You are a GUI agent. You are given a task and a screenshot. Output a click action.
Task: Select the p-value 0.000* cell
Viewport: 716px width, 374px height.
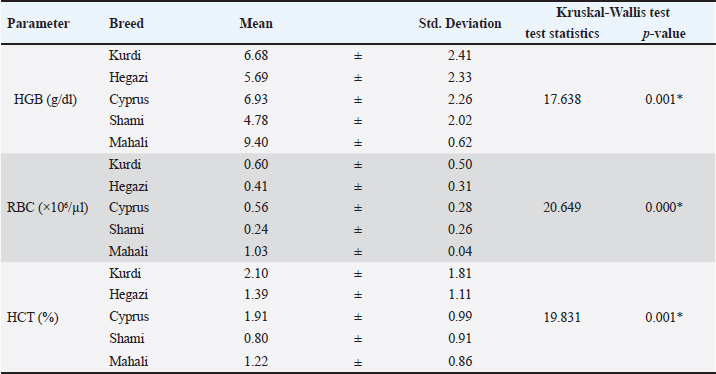[x=663, y=207]
